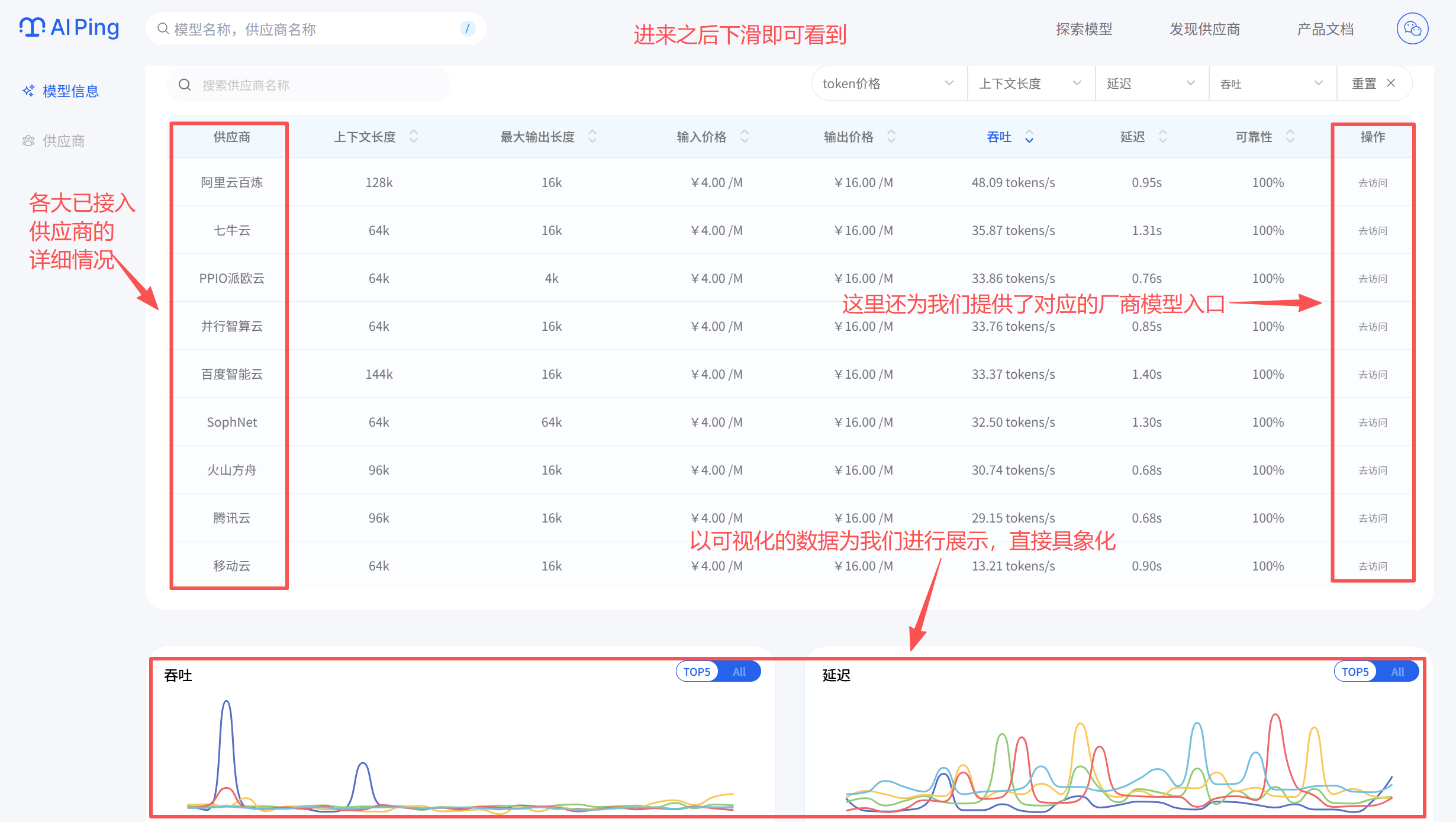Open the 产品文档 menu

(x=1326, y=29)
